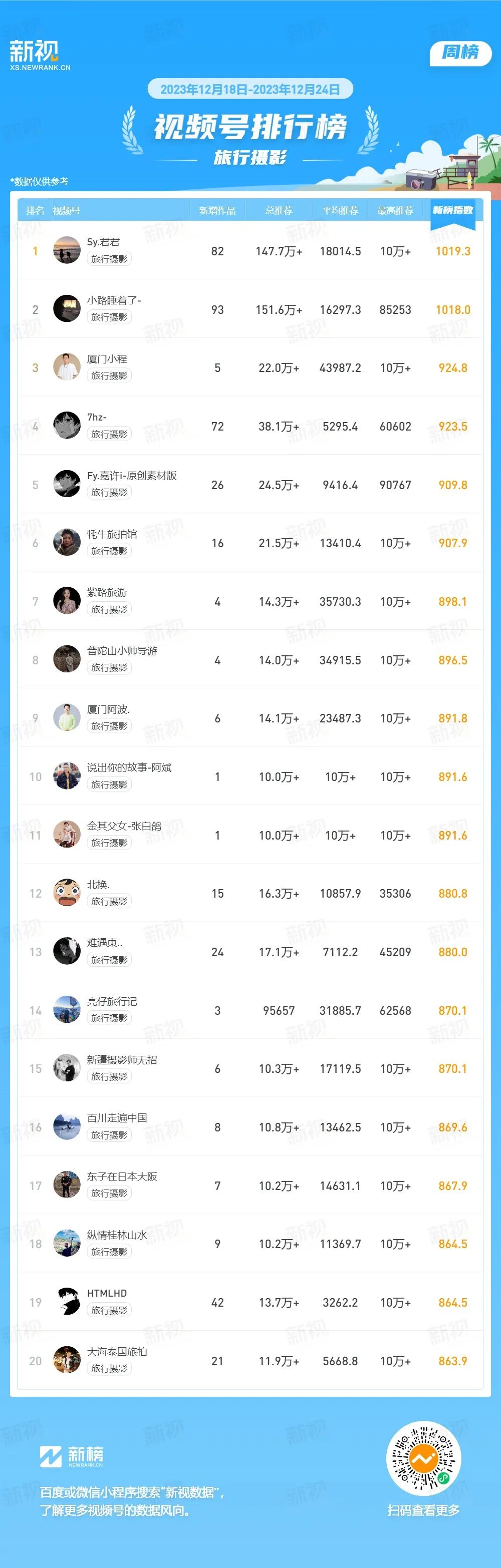The image size is (501, 1568).
Task: Click the QR code at bottom right
Action: tap(423, 1459)
